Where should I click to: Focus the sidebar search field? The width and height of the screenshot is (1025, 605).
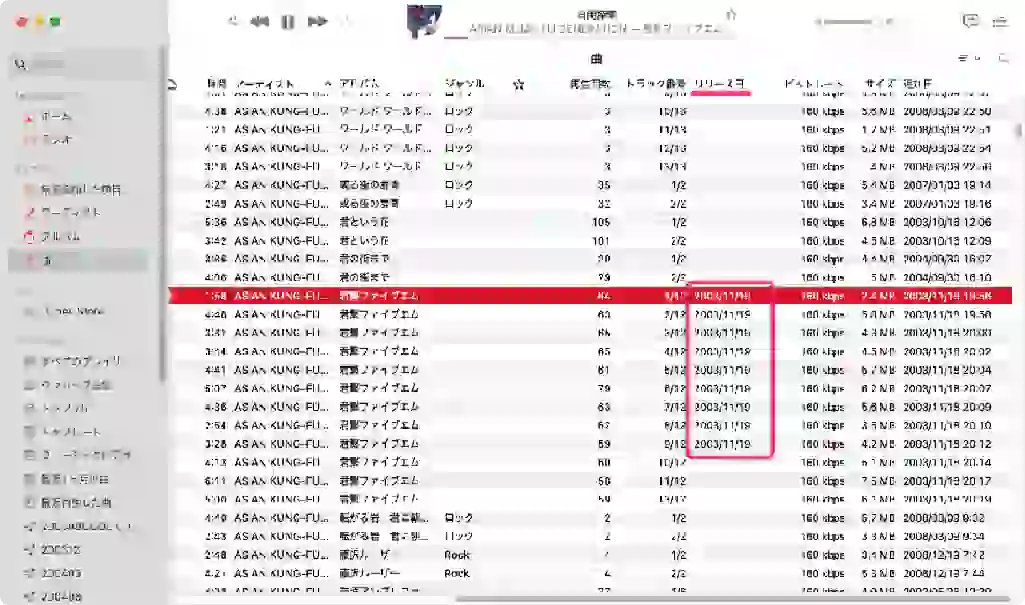[x=80, y=64]
